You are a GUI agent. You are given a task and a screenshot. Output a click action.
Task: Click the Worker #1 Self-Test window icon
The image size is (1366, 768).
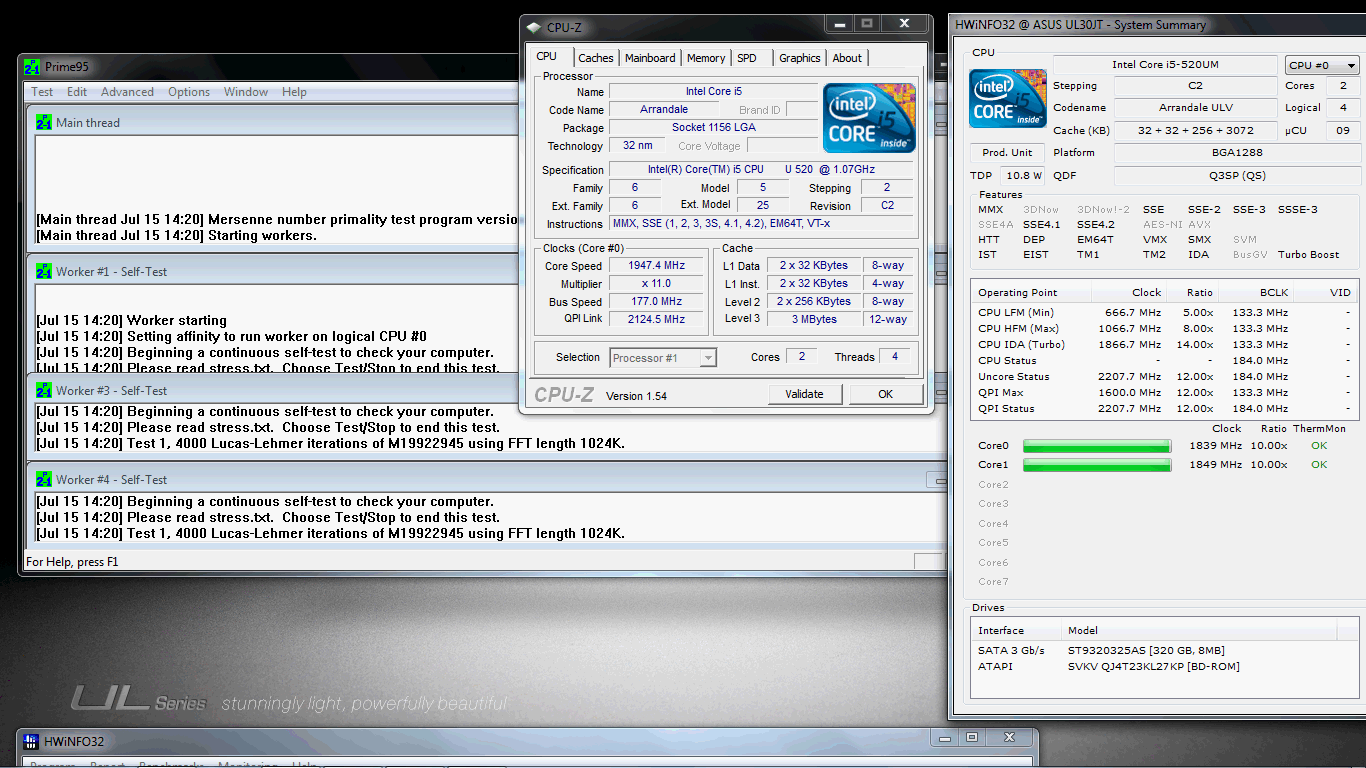(x=44, y=272)
